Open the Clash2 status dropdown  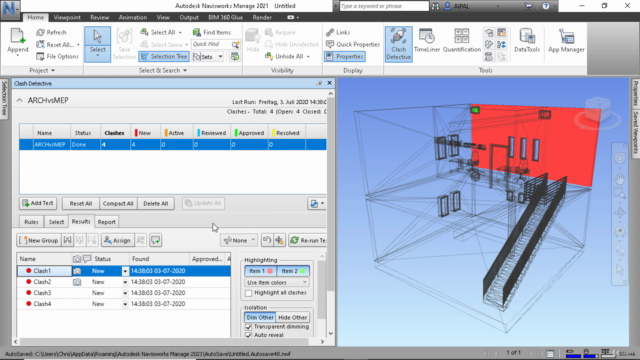click(125, 282)
